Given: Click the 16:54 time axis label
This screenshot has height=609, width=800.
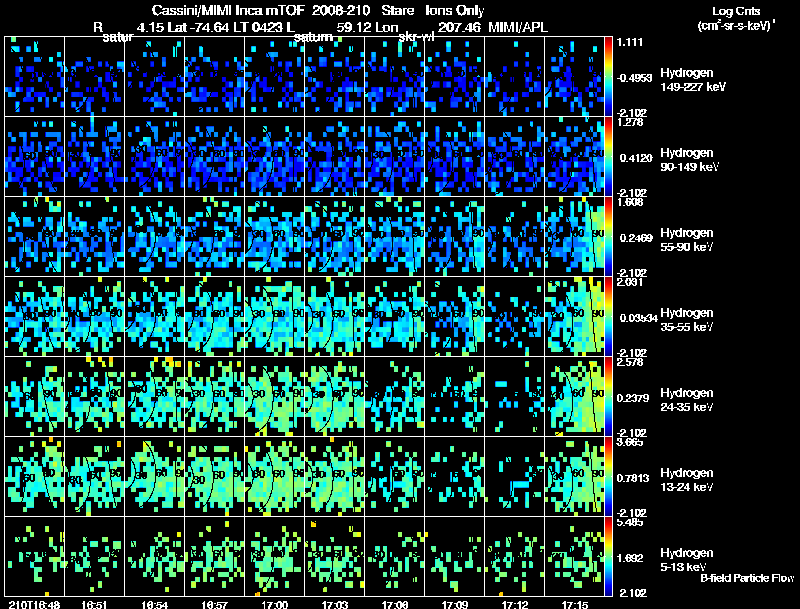Looking at the screenshot, I should (x=154, y=605).
